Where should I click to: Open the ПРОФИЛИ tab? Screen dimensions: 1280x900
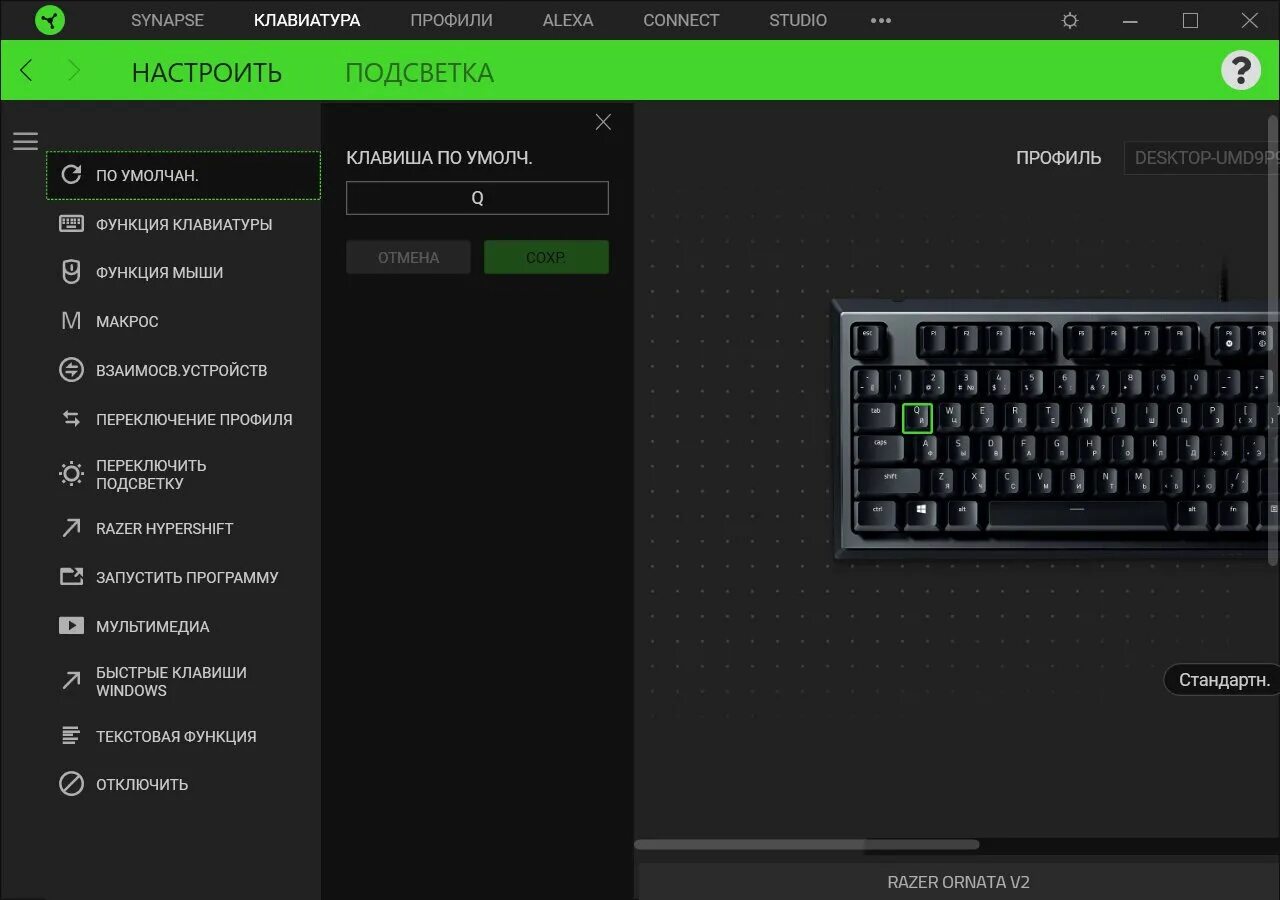(451, 20)
